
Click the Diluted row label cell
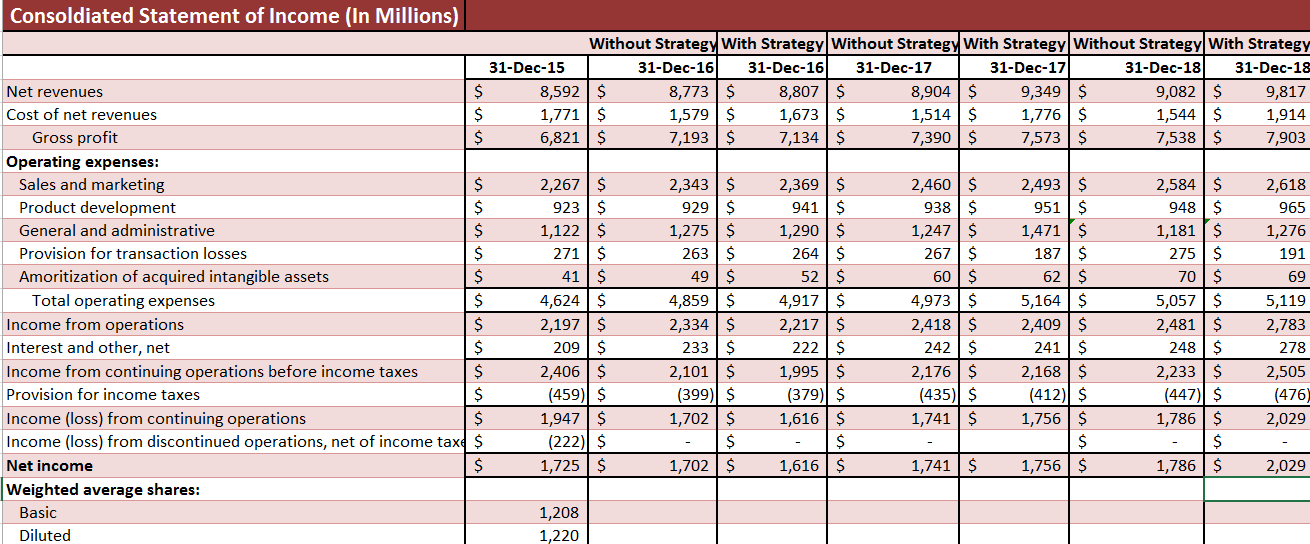click(45, 535)
